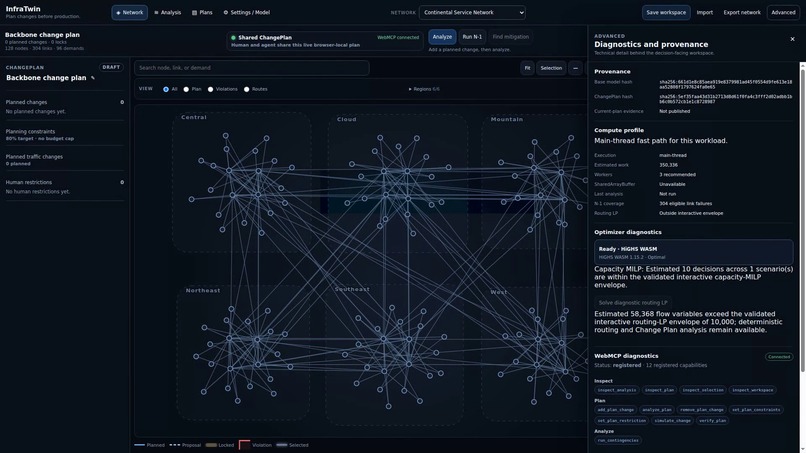Click the inspect_workspace capability chip
The height and width of the screenshot is (453, 806).
(x=753, y=390)
